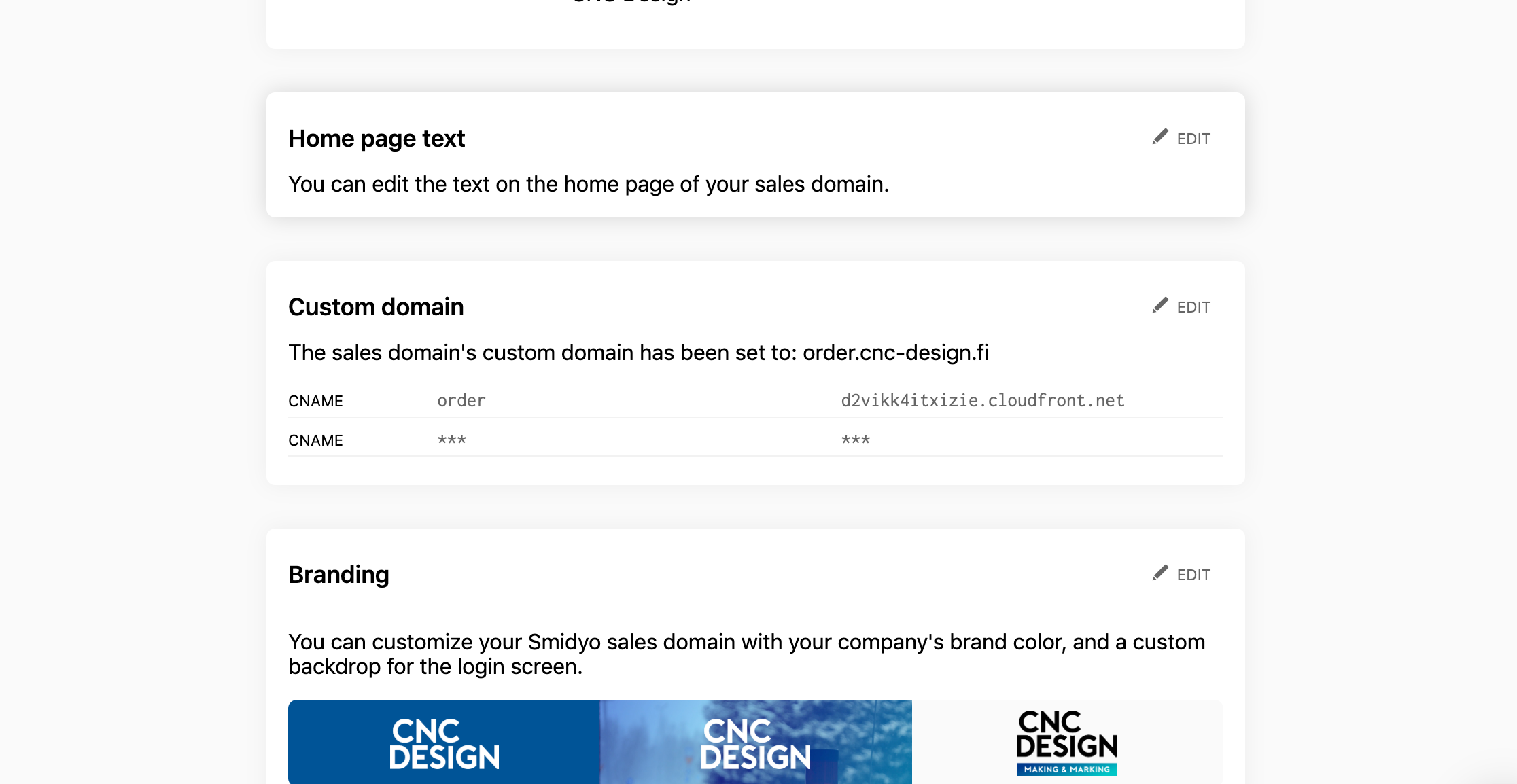Click the pencil icon in Custom domain card
Image resolution: width=1517 pixels, height=784 pixels.
(x=1160, y=306)
